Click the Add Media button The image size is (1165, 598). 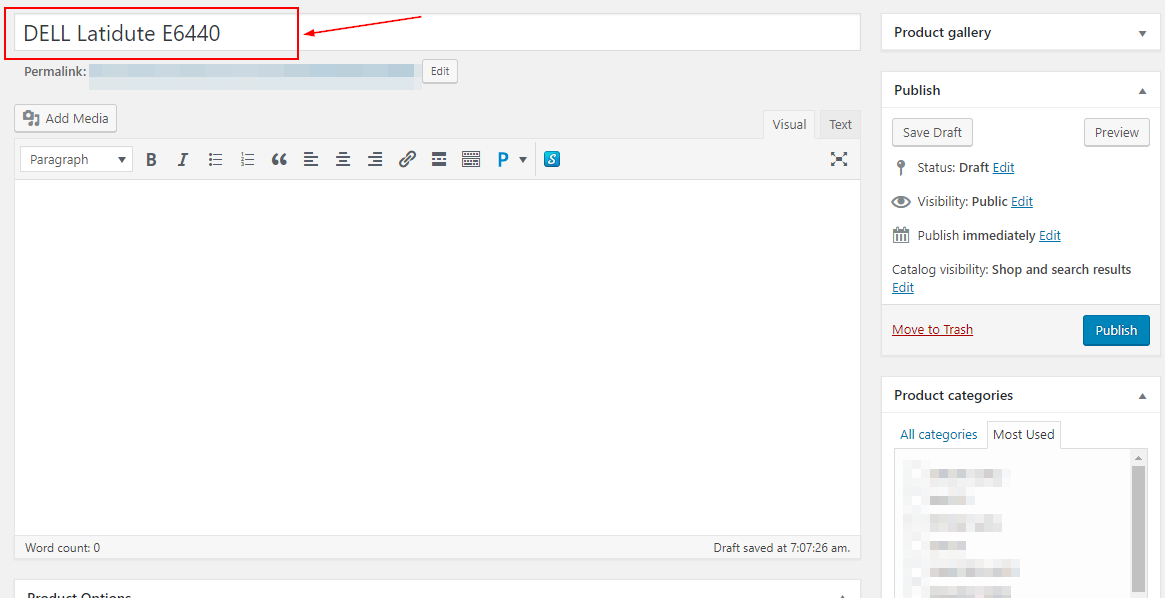coord(65,118)
